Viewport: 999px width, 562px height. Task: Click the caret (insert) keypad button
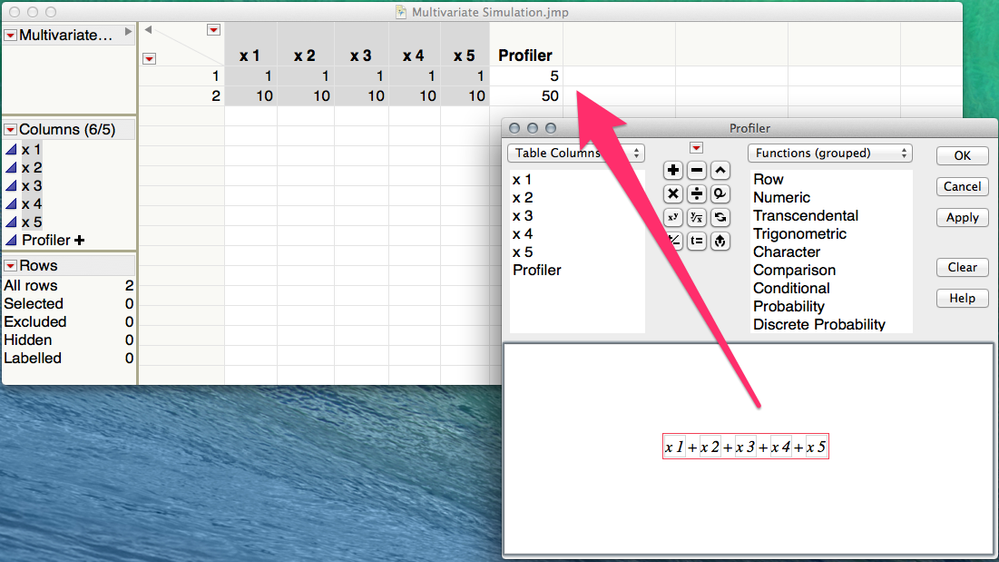720,171
